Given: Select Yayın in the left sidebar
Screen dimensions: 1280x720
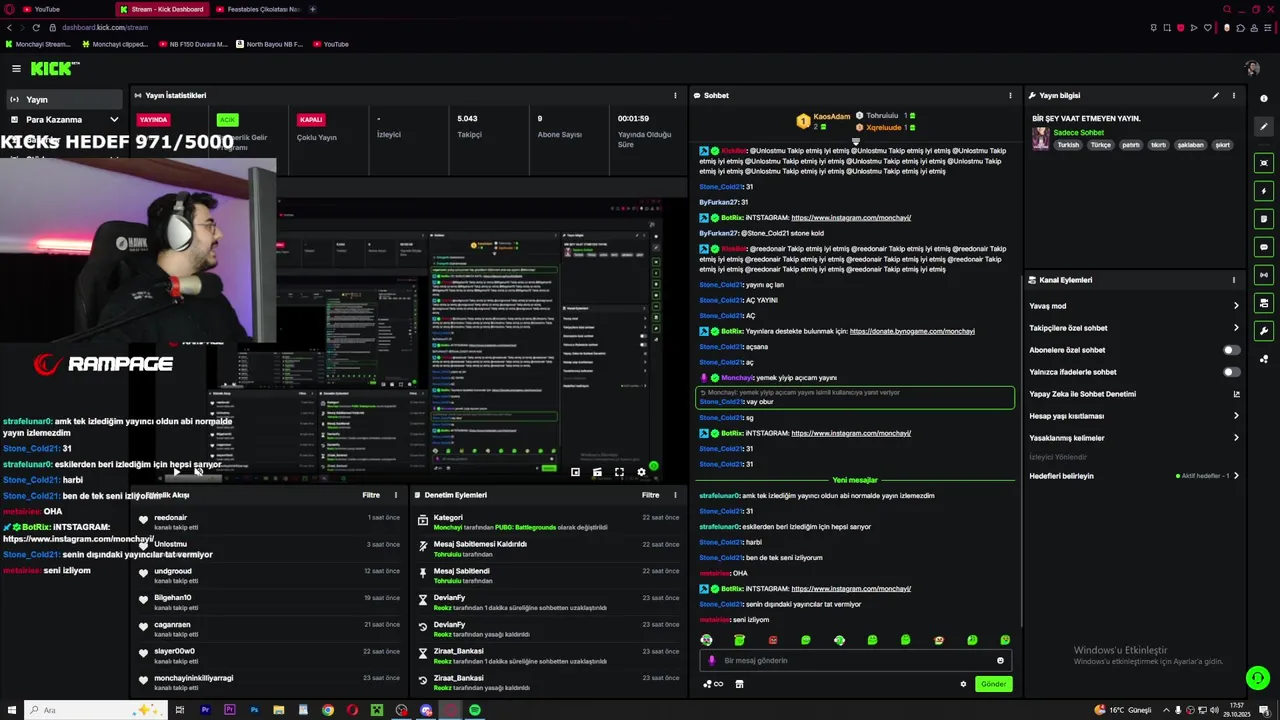Looking at the screenshot, I should point(63,100).
